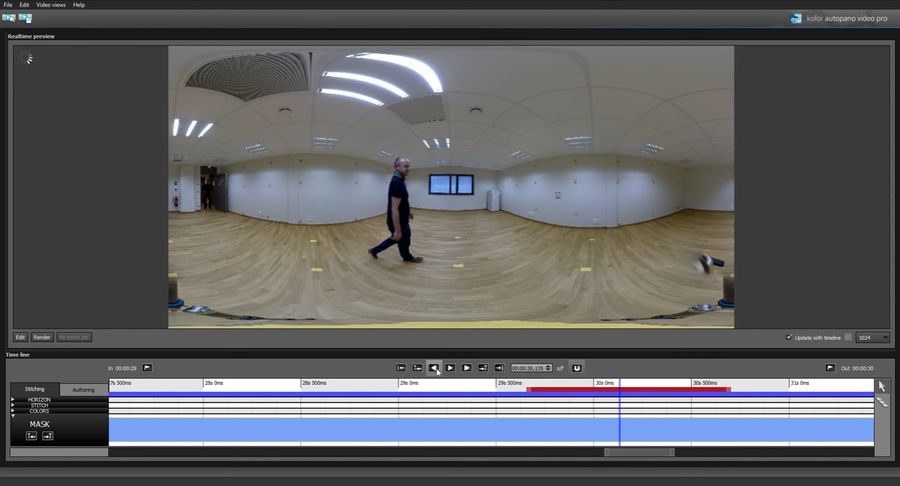This screenshot has height=486, width=900.
Task: Click the Out point flag icon
Action: point(830,368)
